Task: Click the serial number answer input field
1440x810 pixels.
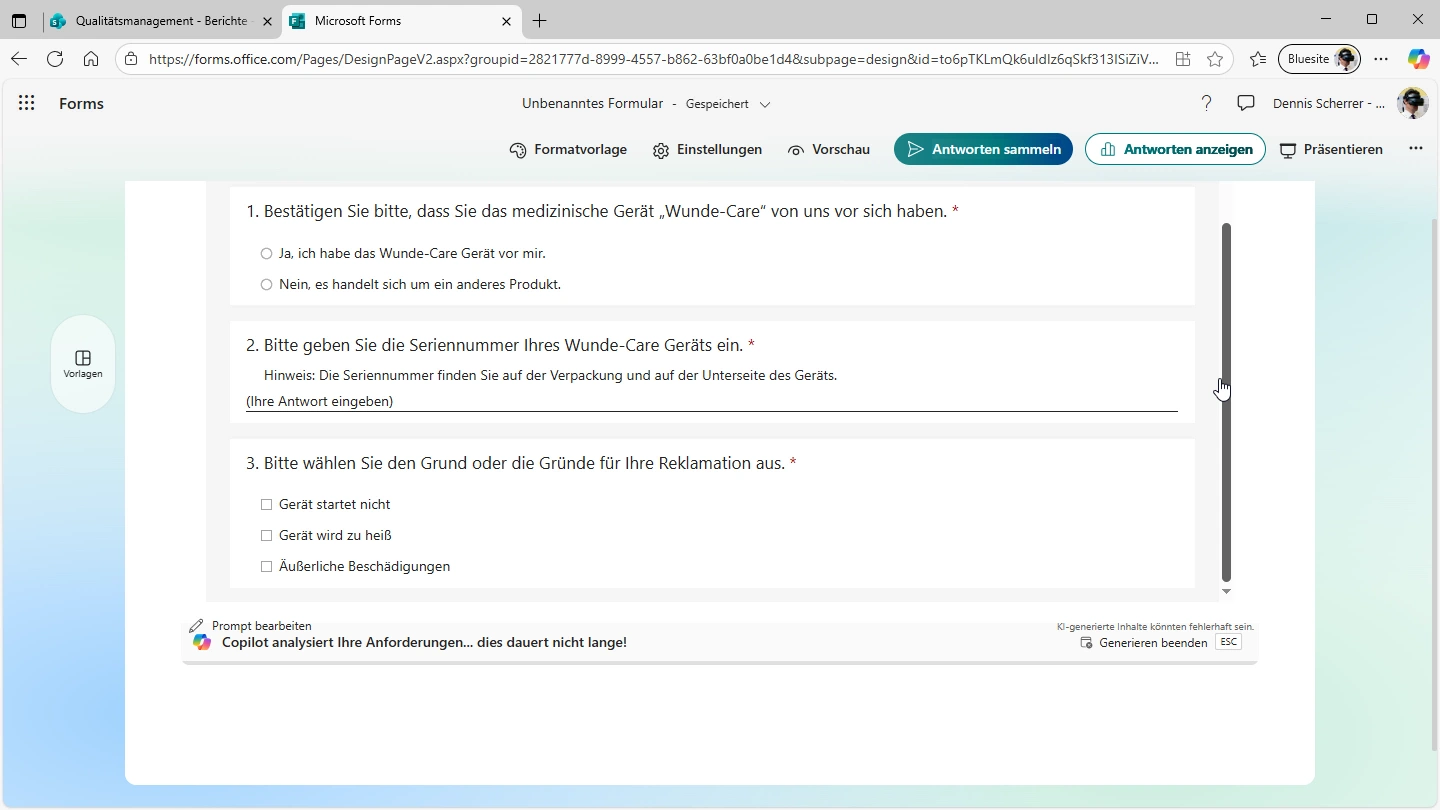Action: [x=710, y=401]
